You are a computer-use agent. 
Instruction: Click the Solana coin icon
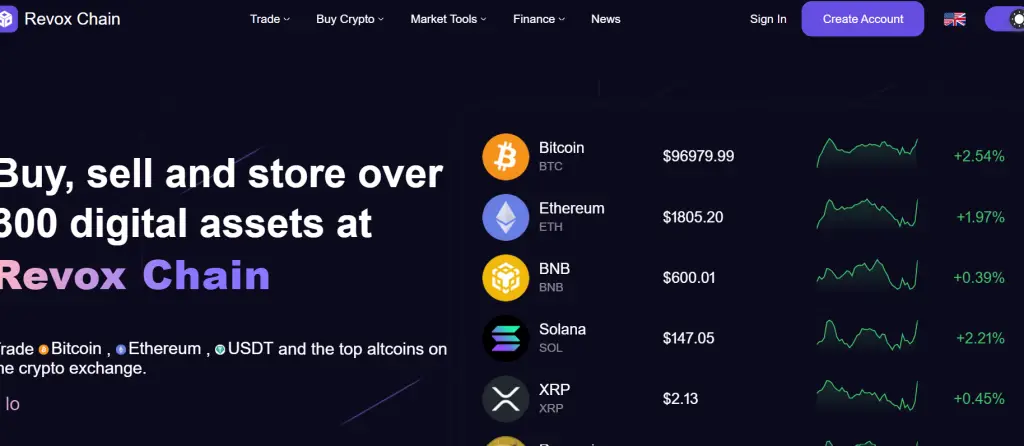pyautogui.click(x=505, y=338)
